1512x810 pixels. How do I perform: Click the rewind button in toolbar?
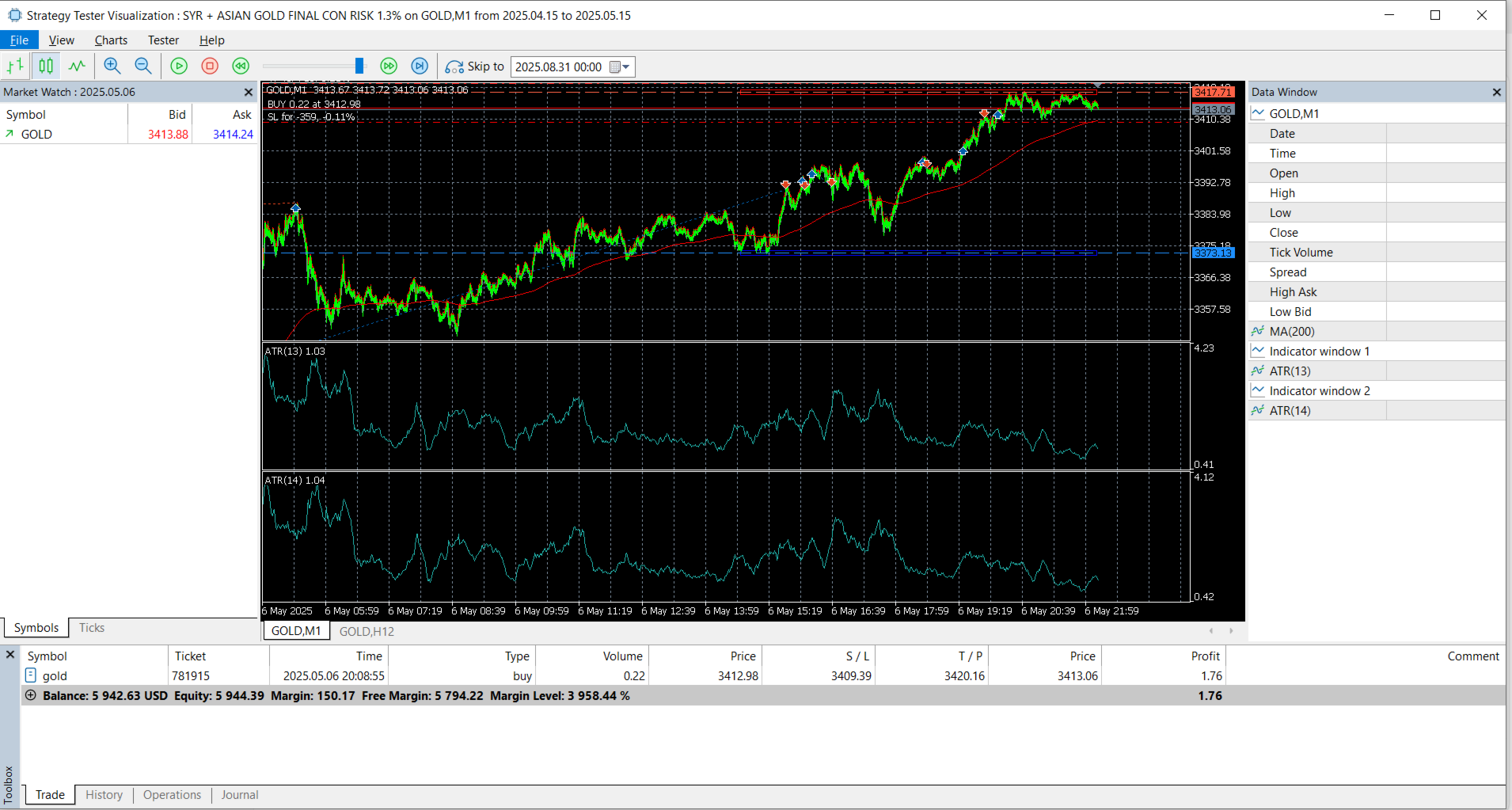point(241,67)
